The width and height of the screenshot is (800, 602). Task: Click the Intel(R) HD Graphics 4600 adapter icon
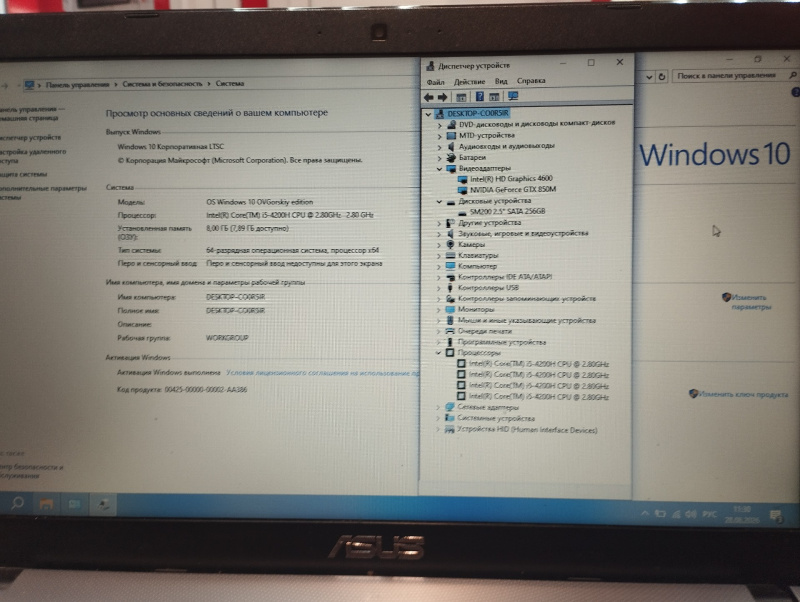pos(462,179)
